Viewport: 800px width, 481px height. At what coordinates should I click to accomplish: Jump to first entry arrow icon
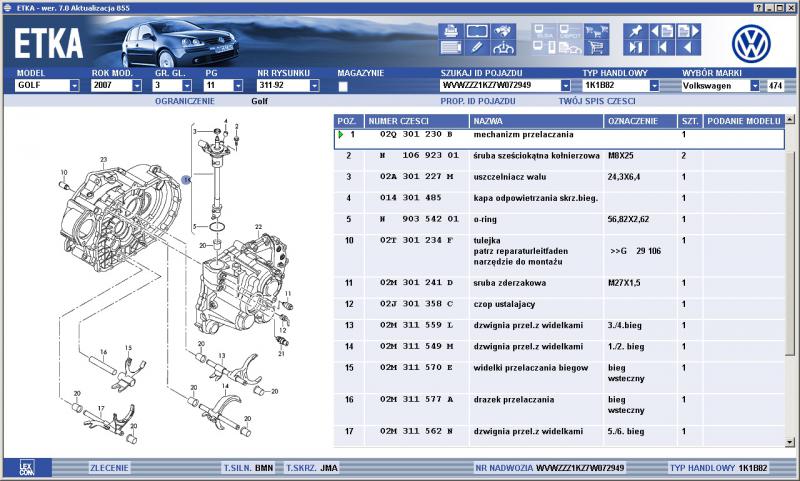point(662,48)
